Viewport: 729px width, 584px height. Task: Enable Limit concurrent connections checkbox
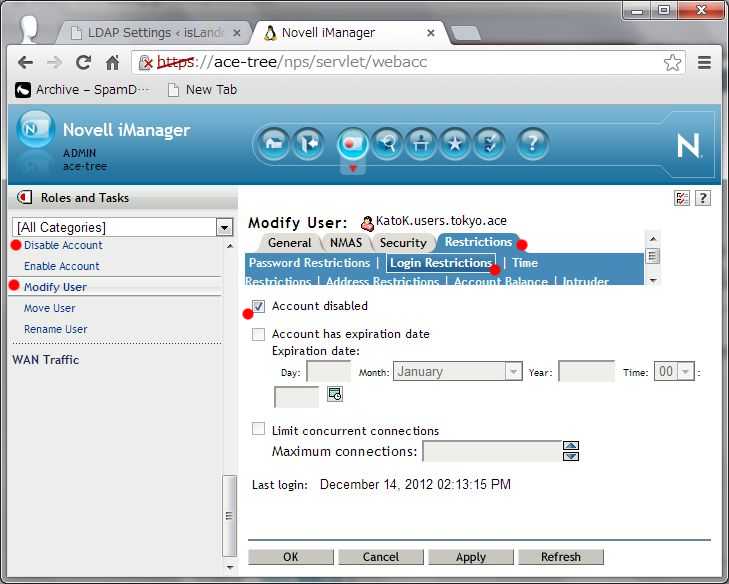258,429
